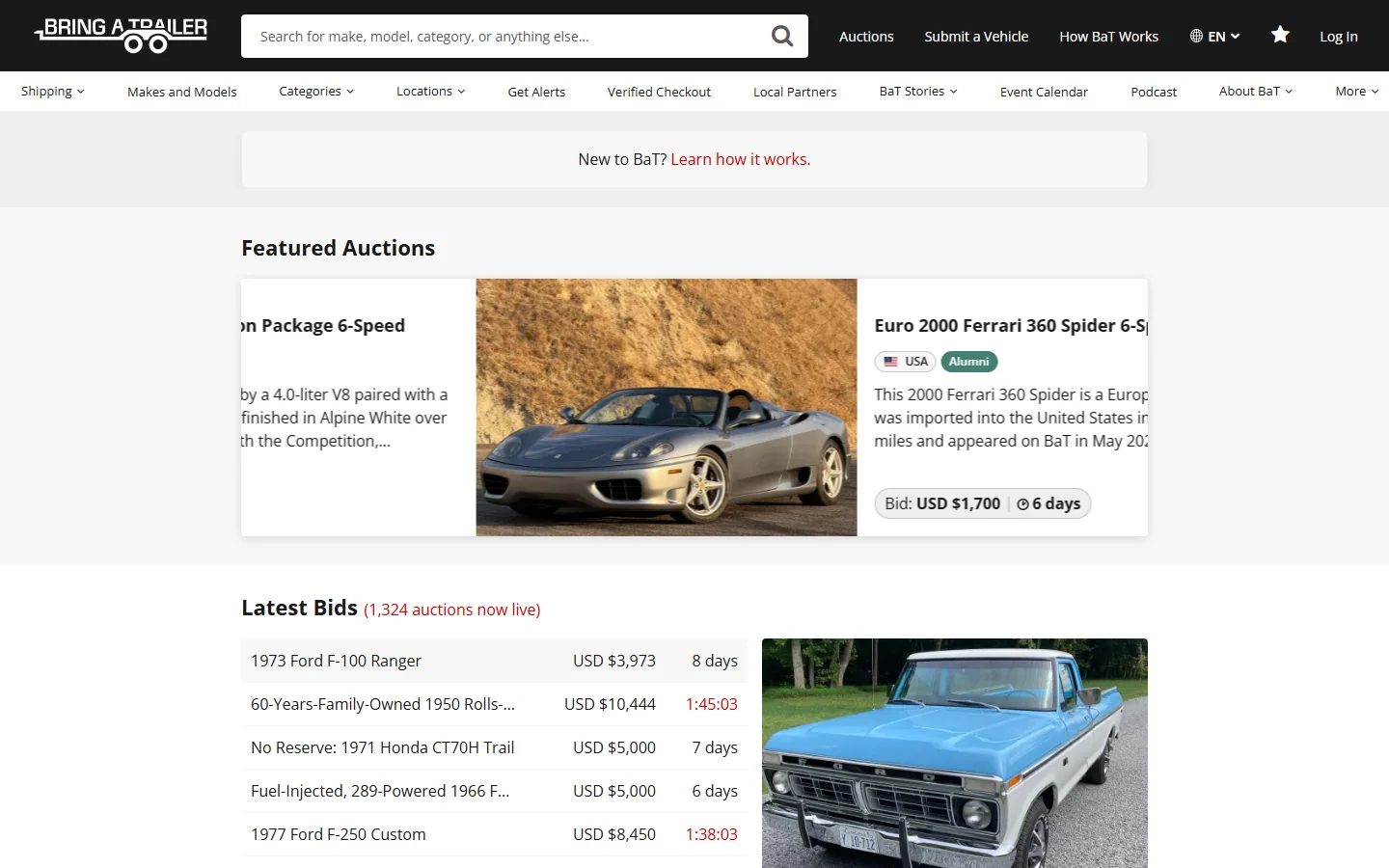Open the Euro 2000 Ferrari 360 Spider title
Viewport: 1389px width, 868px height.
coord(1011,326)
